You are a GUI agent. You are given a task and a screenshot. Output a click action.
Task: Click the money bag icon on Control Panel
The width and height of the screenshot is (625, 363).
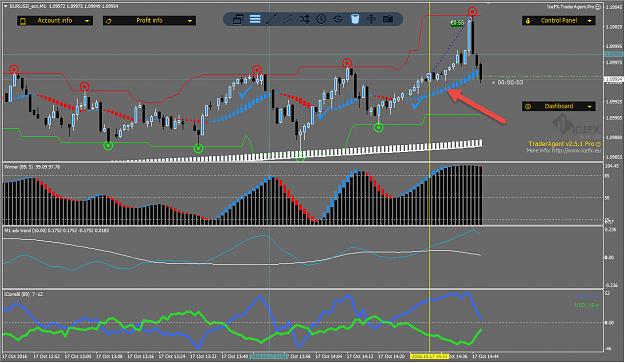pyautogui.click(x=528, y=21)
